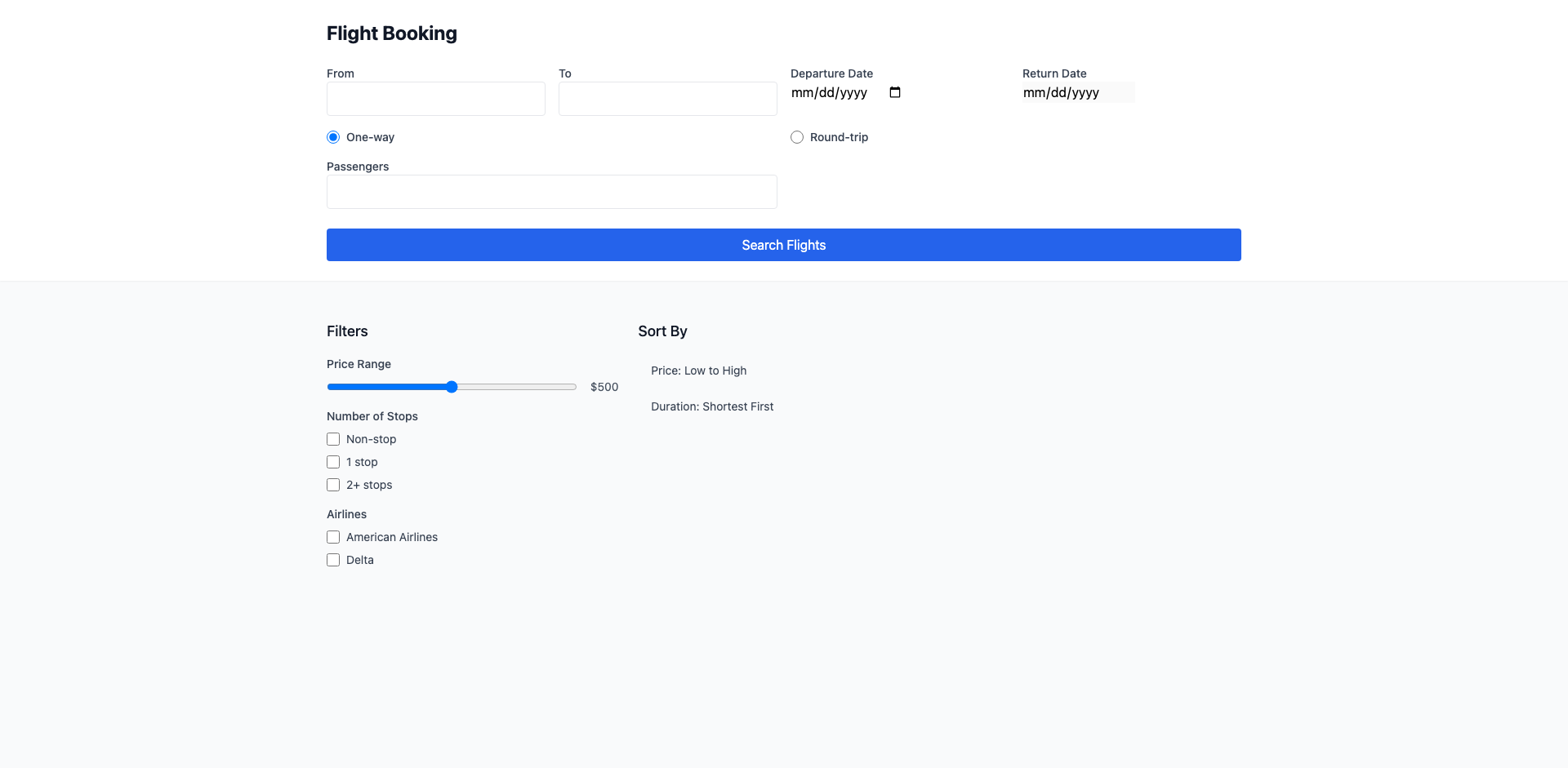
Task: Tick the 2+ stops checkbox
Action: 333,485
